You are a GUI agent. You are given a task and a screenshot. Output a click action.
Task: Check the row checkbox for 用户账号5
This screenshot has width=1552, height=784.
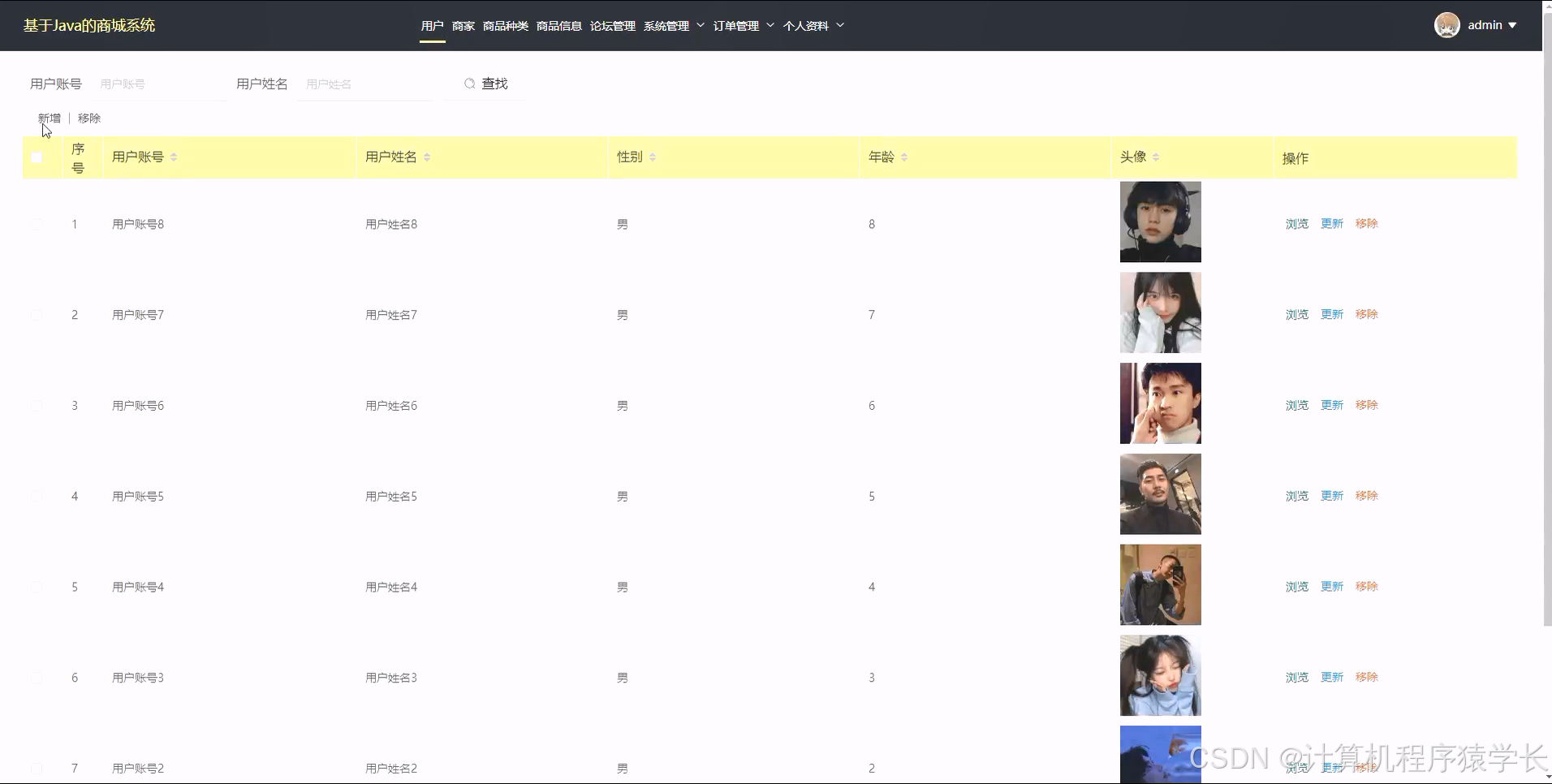(37, 497)
